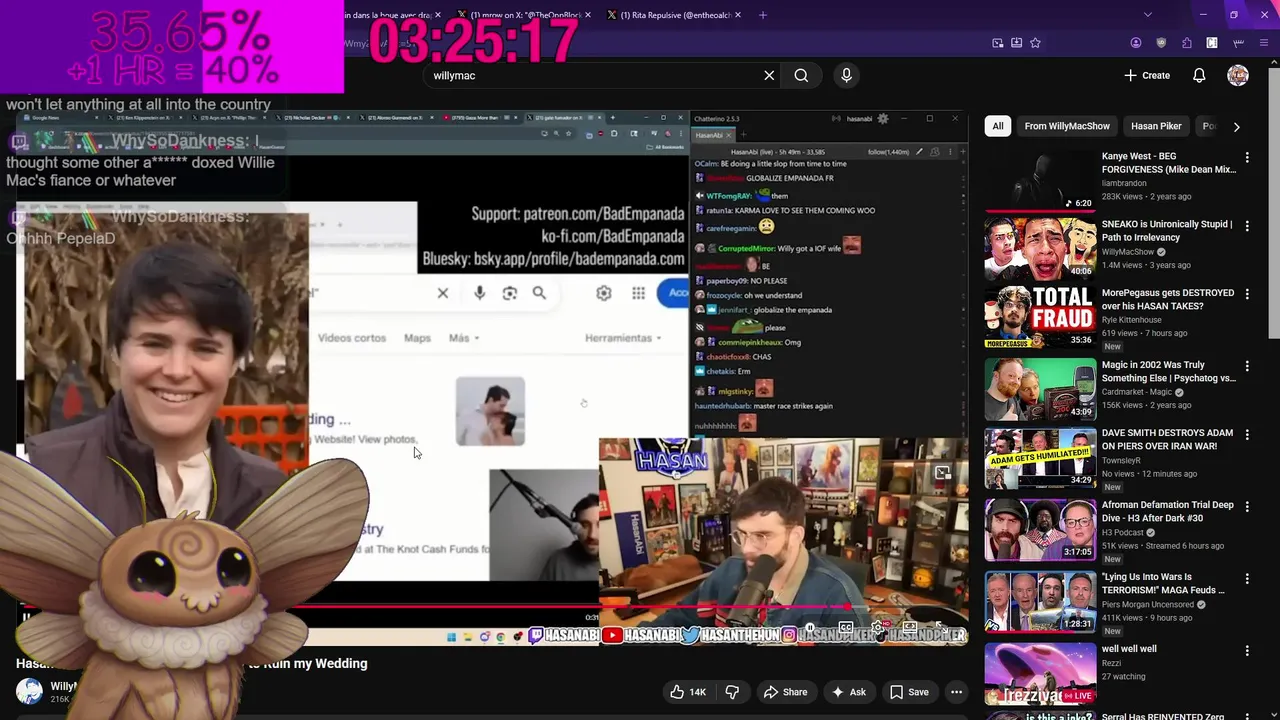Open YouTube notifications bell
The width and height of the screenshot is (1280, 720).
click(1199, 75)
